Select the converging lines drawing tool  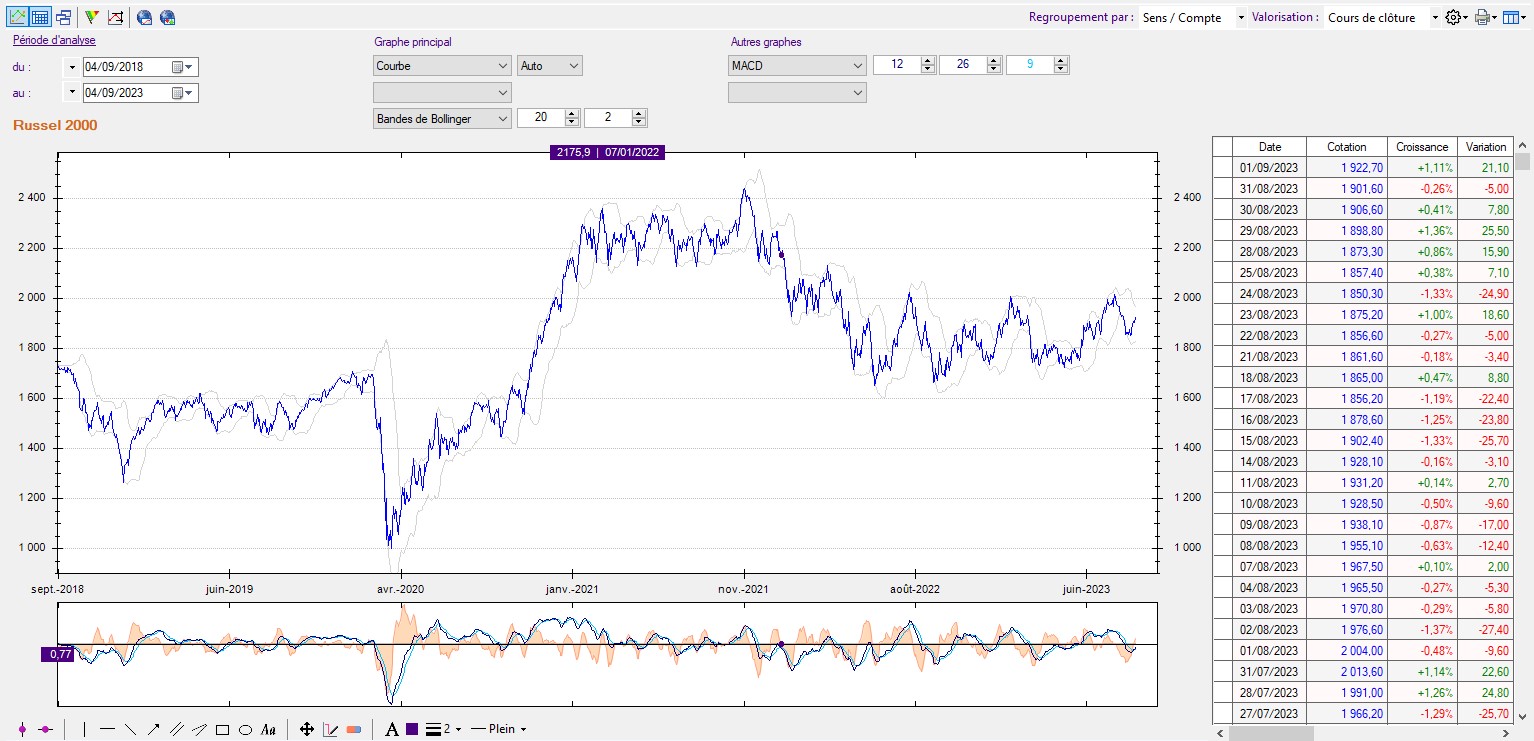(x=199, y=729)
